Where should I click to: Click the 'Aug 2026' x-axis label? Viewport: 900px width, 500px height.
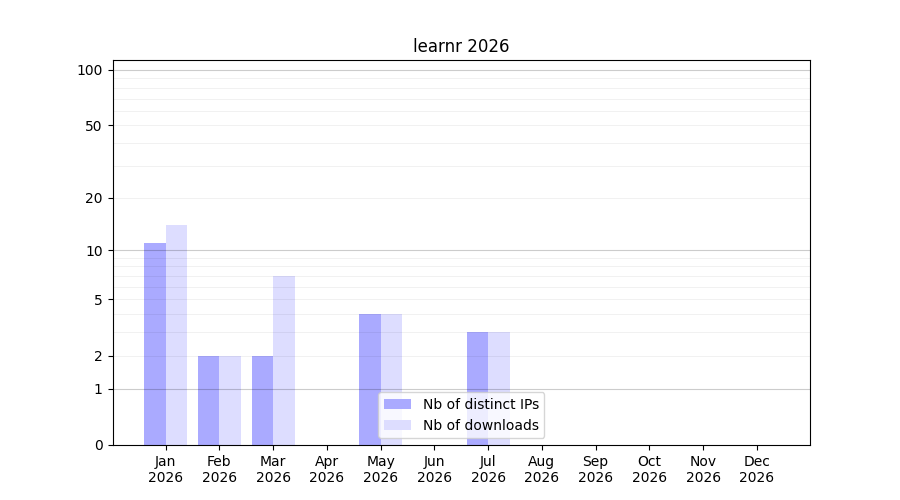542,470
